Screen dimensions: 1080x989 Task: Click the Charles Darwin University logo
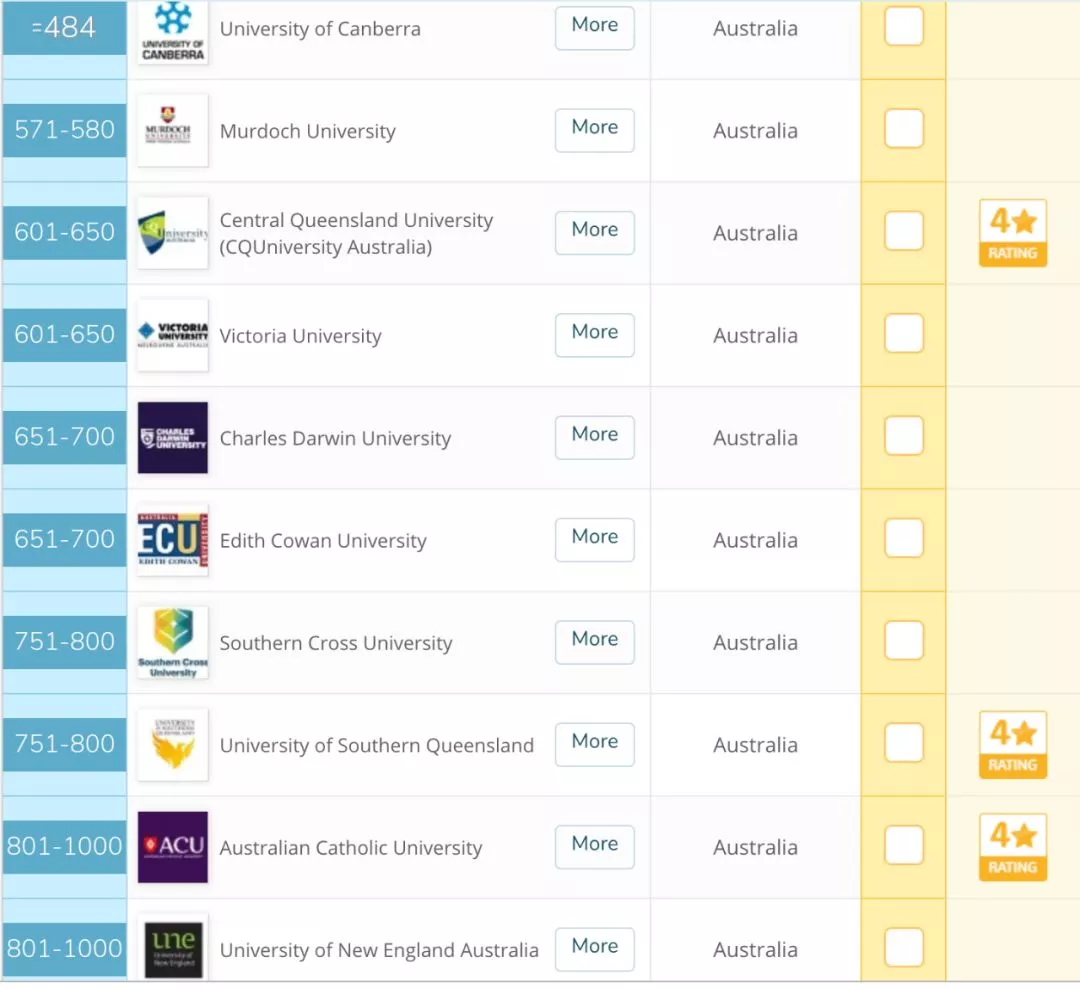[172, 438]
